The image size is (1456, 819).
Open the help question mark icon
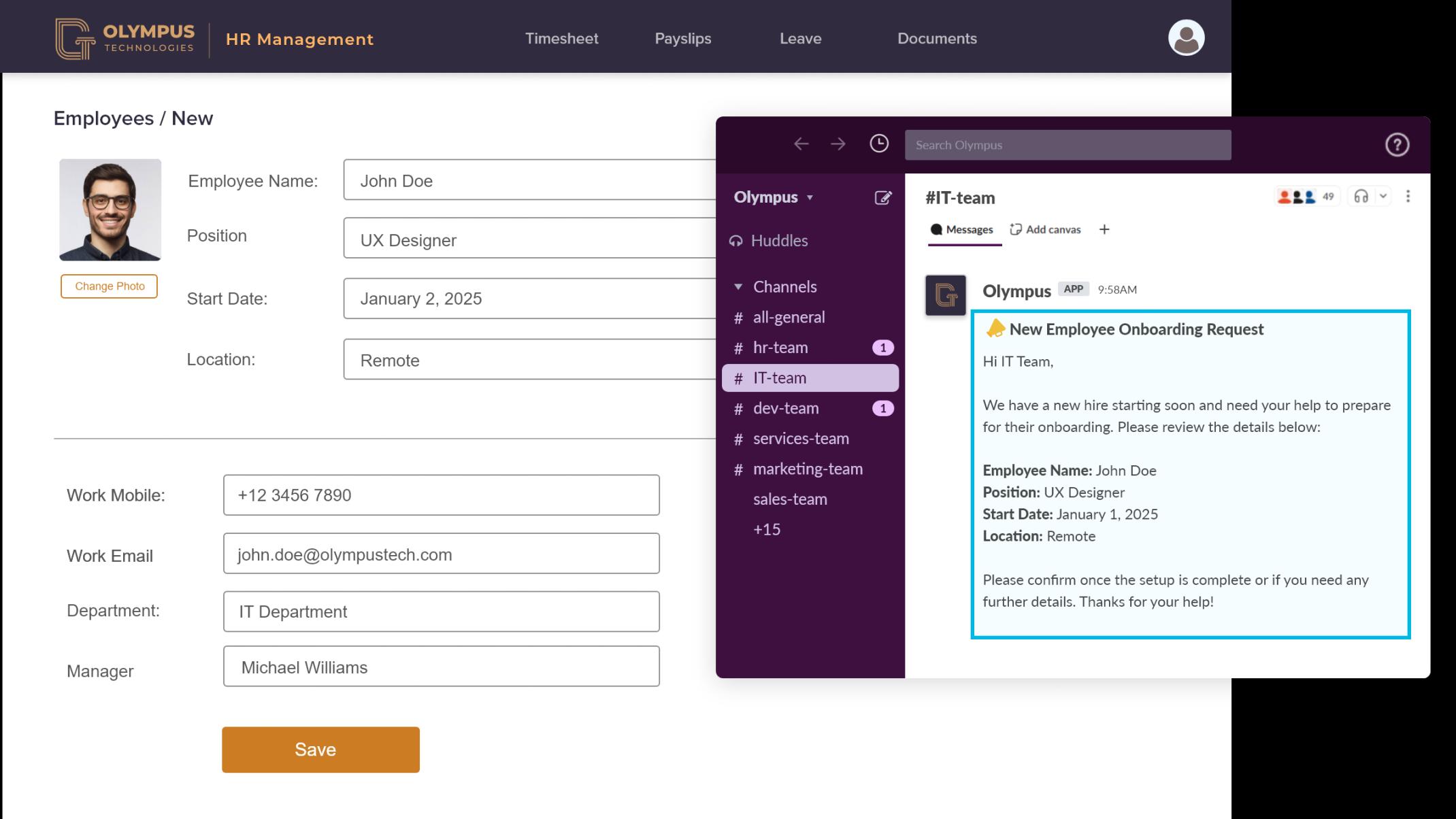click(1397, 144)
